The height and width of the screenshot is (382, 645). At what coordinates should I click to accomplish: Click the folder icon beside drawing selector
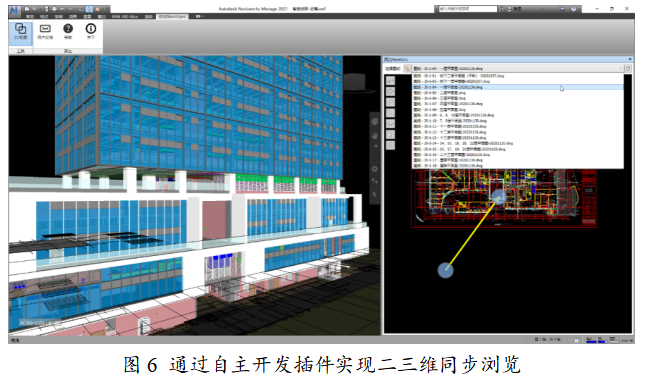tap(407, 69)
